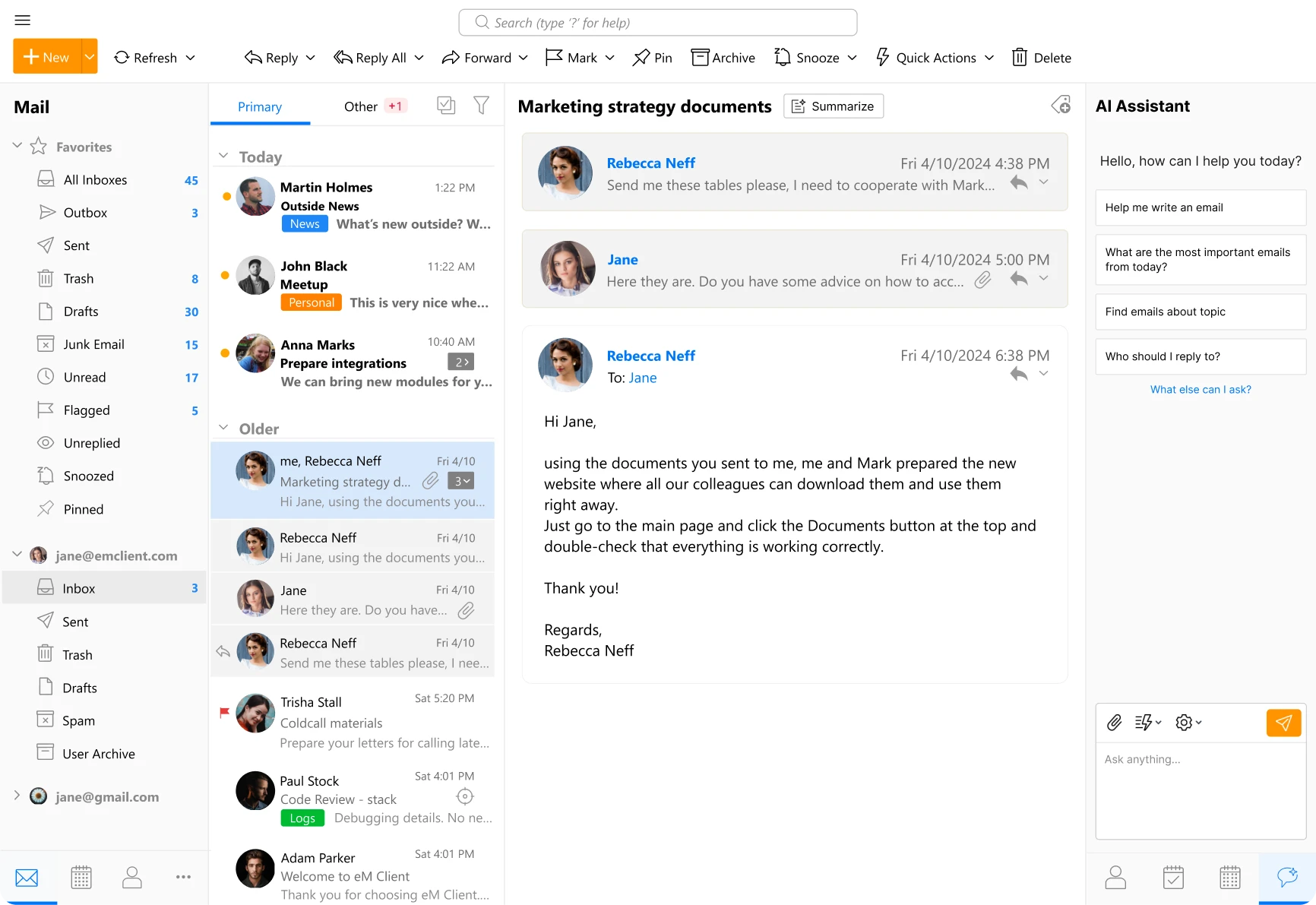This screenshot has width=1316, height=905.
Task: Click the orange New button
Action: pos(47,56)
